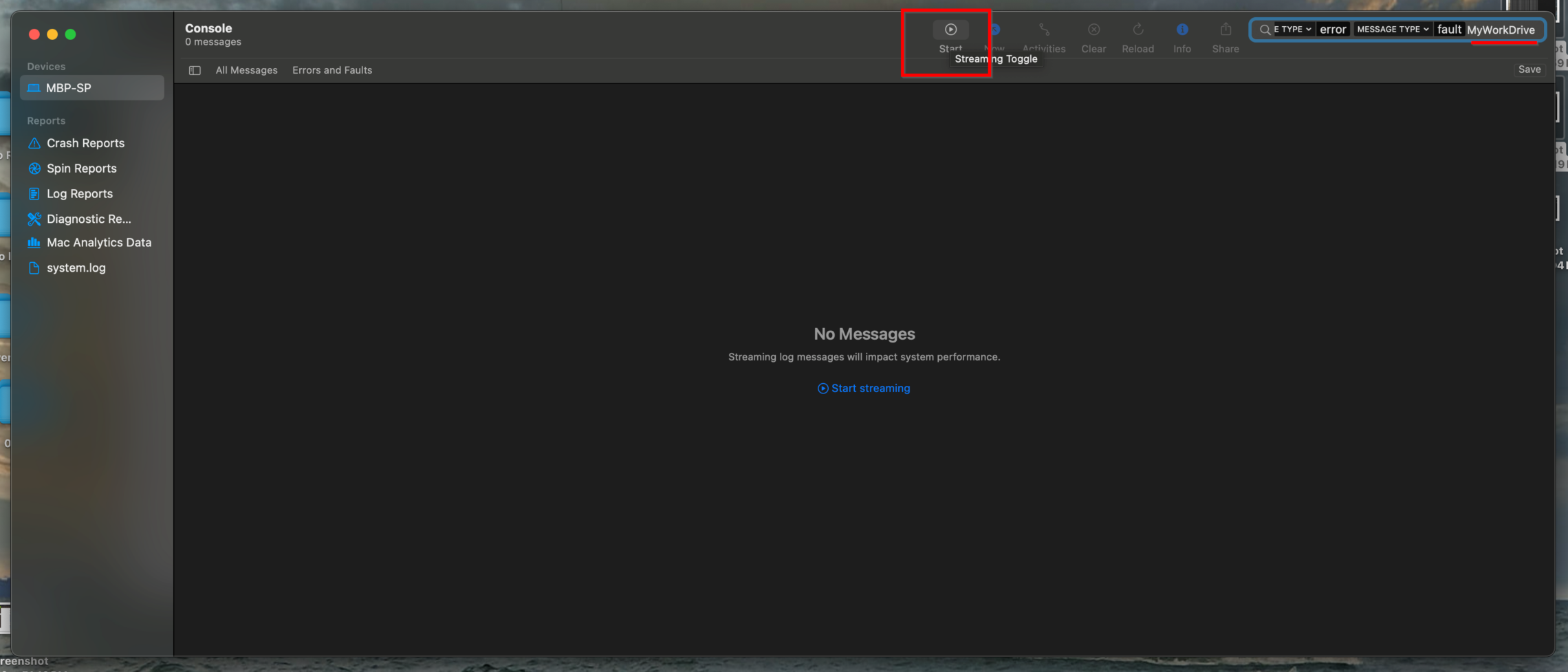This screenshot has height=672, width=1568.
Task: Switch to Errors and Faults tab
Action: pyautogui.click(x=332, y=70)
